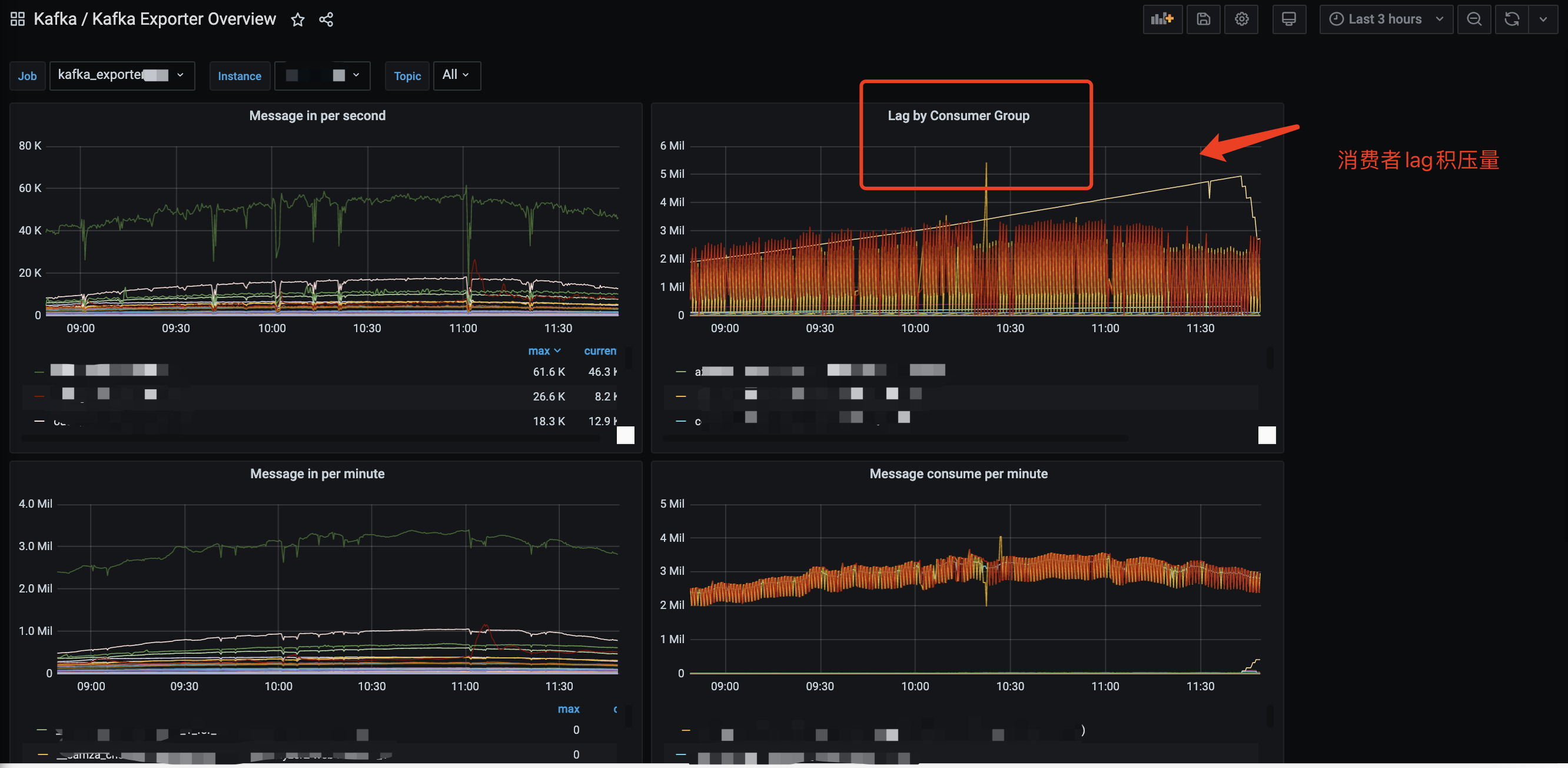Viewport: 1568px width, 768px height.
Task: Sort legend by max column header
Action: [x=544, y=351]
